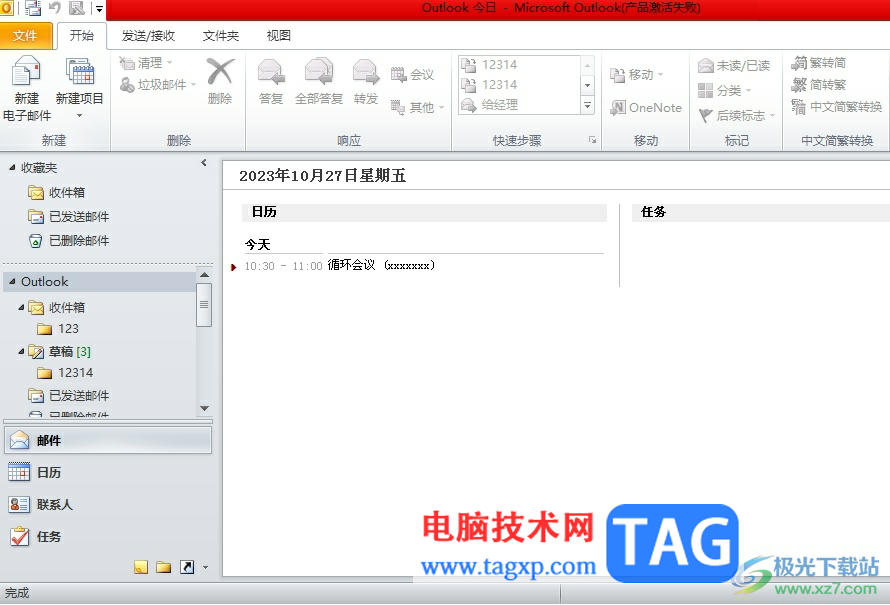
Task: Open Drafts (草稿) [3] folder
Action: pos(60,351)
